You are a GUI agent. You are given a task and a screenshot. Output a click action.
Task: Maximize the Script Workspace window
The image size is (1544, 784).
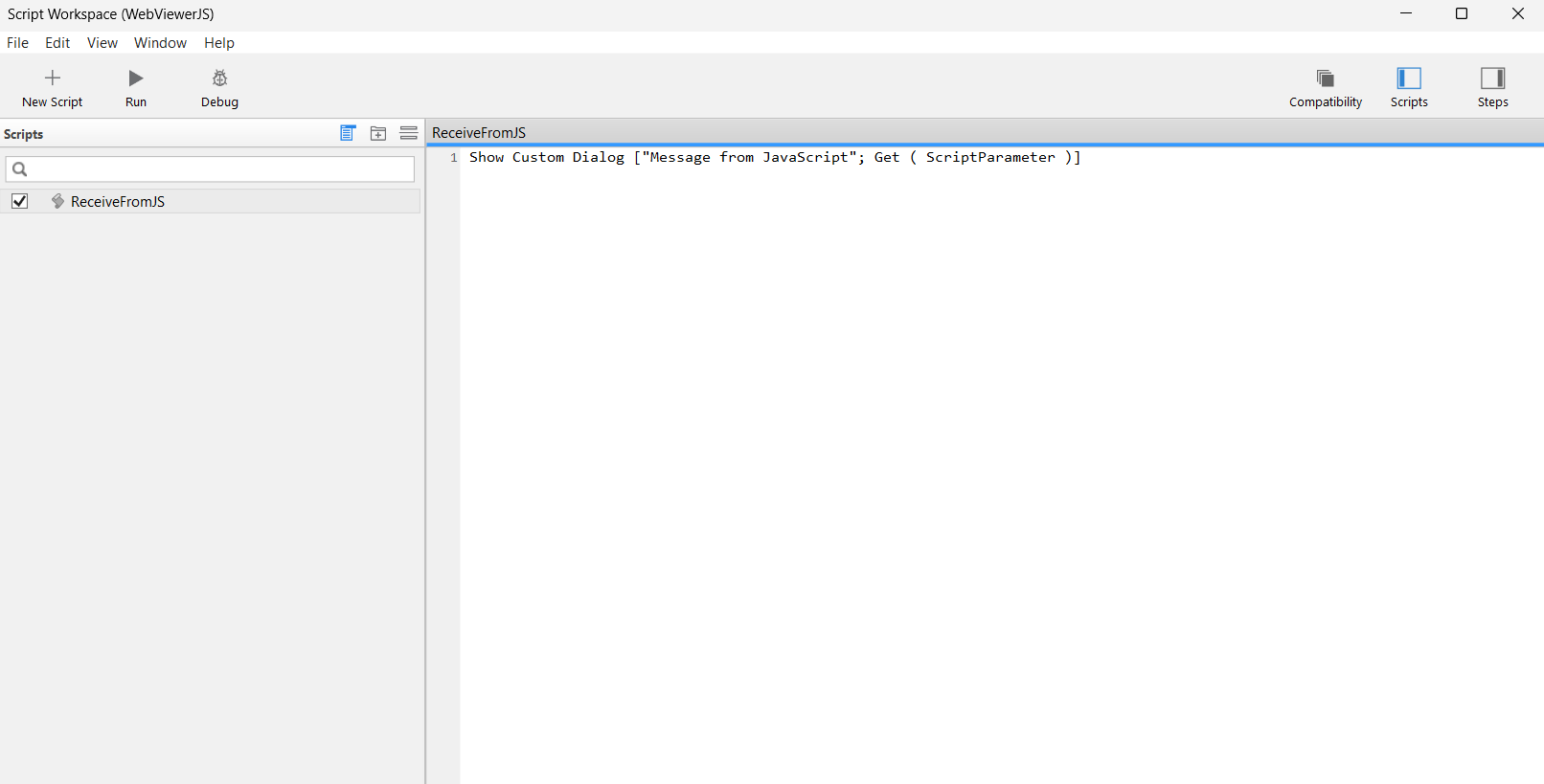(x=1462, y=13)
